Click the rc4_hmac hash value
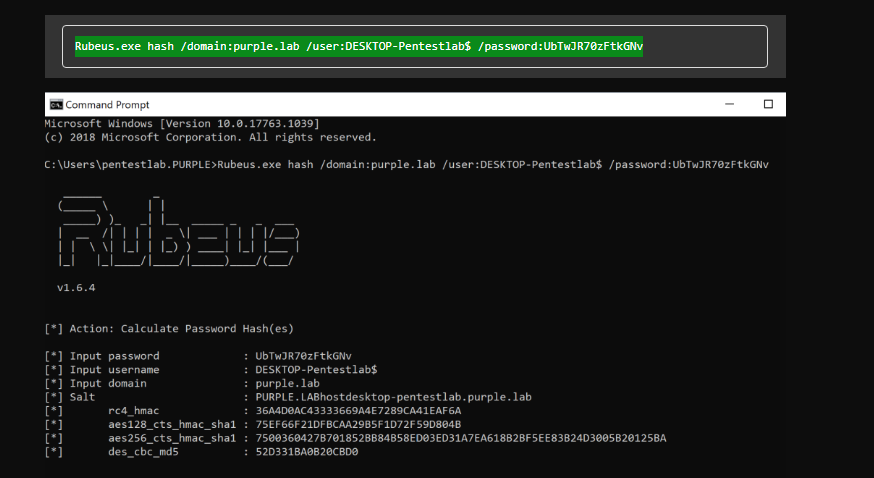The height and width of the screenshot is (478, 874). (x=358, y=411)
